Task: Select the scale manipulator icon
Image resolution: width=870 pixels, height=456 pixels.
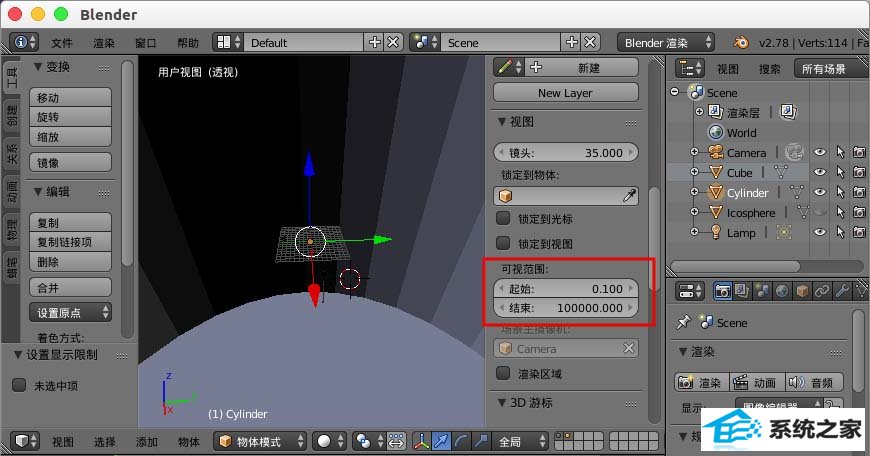Action: point(480,442)
